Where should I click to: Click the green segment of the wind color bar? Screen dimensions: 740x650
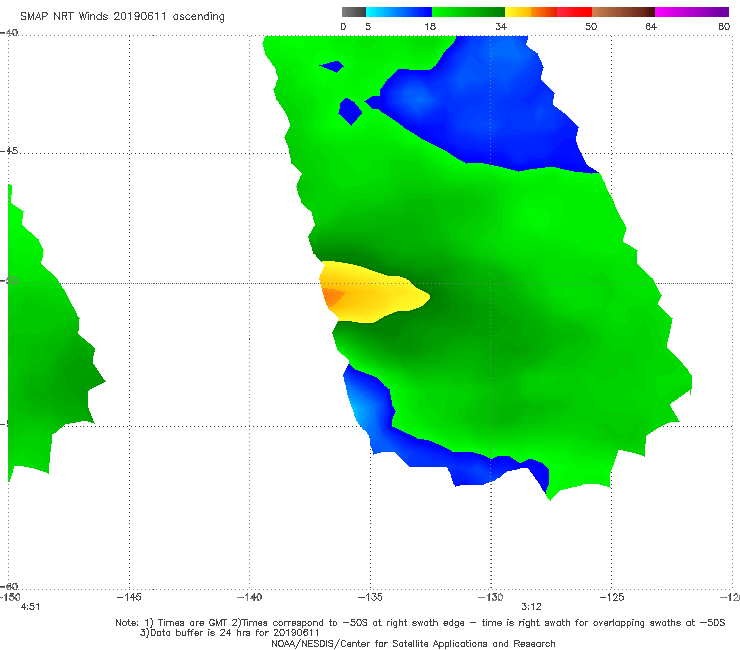coord(468,12)
